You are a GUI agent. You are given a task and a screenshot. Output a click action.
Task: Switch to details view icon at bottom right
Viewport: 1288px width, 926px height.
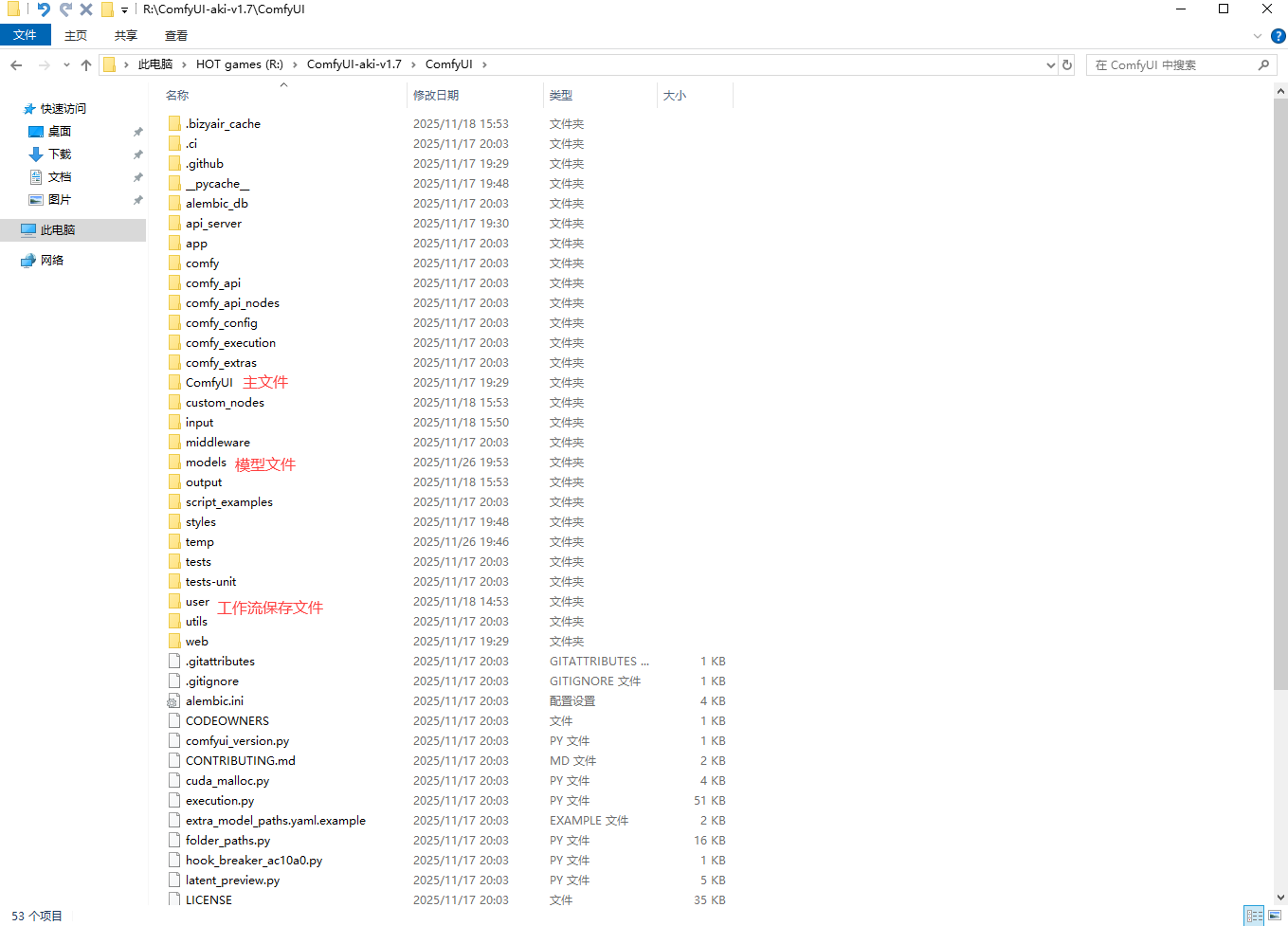(x=1255, y=916)
